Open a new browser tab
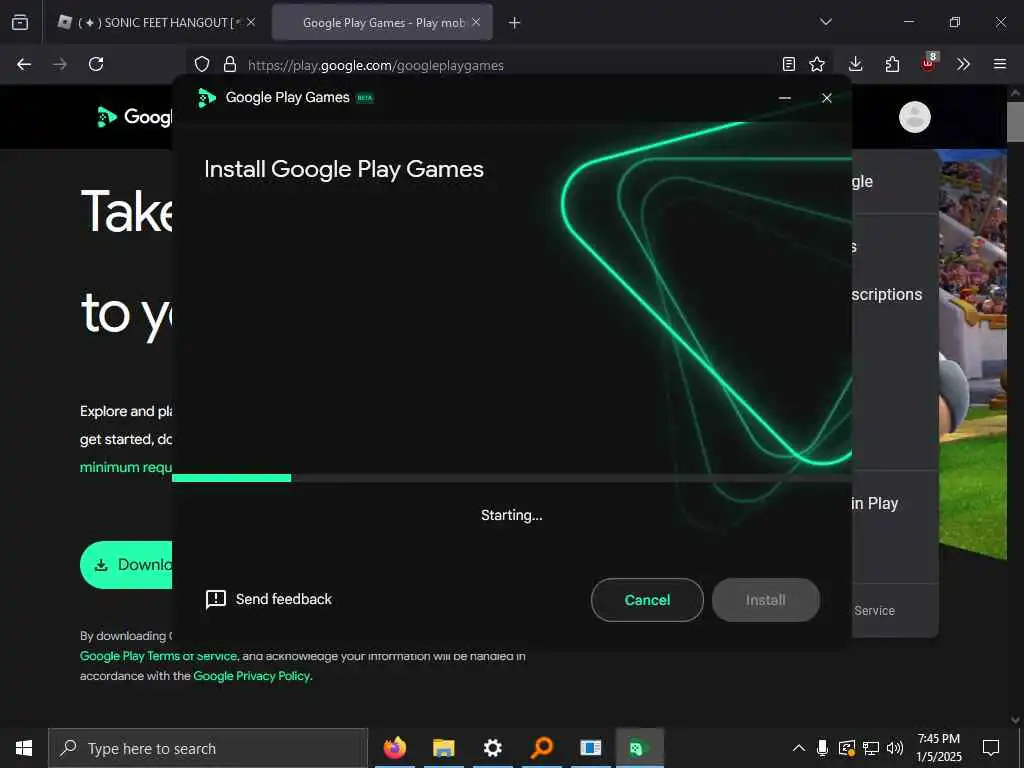Viewport: 1024px width, 768px height. [x=515, y=23]
